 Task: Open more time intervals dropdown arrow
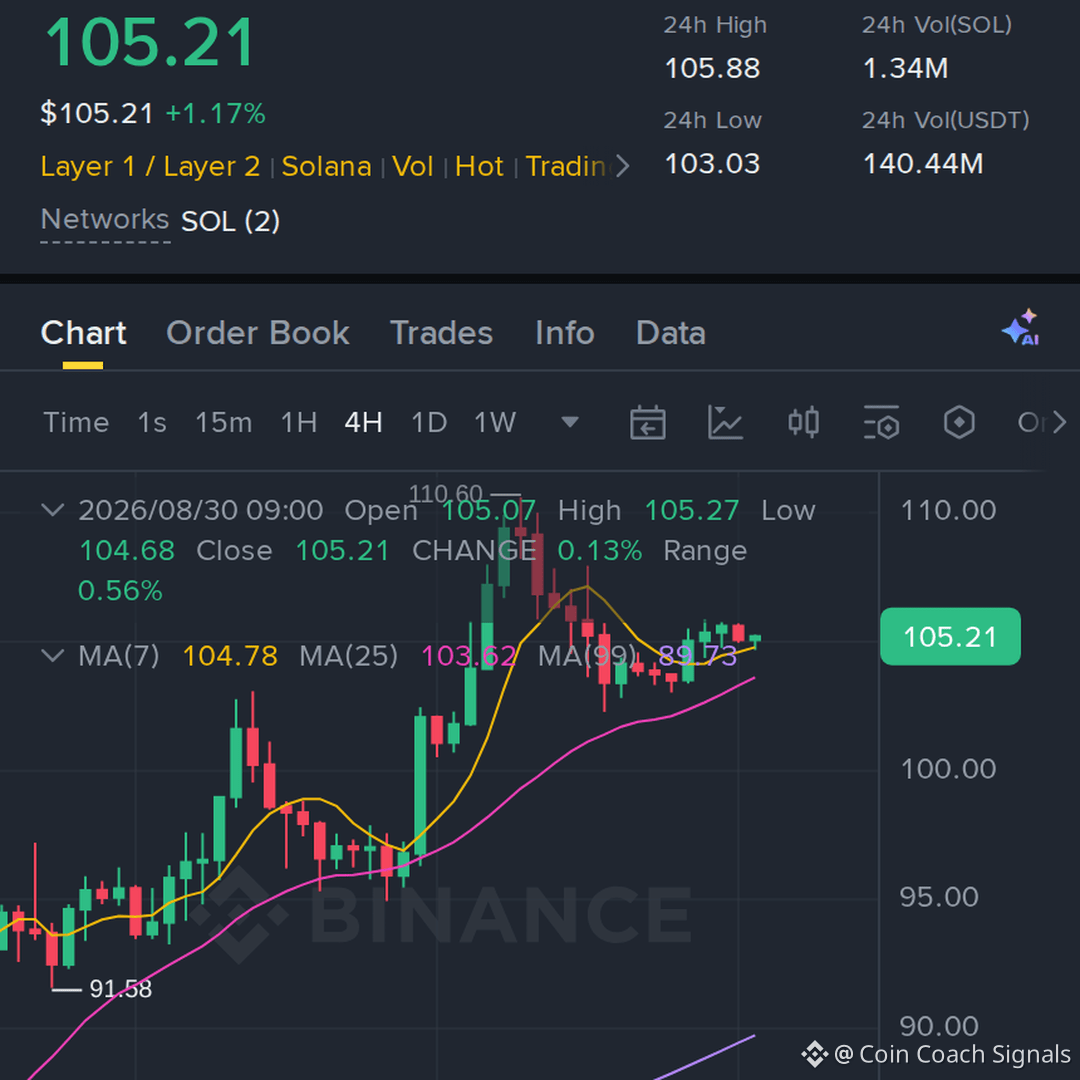pyautogui.click(x=570, y=422)
